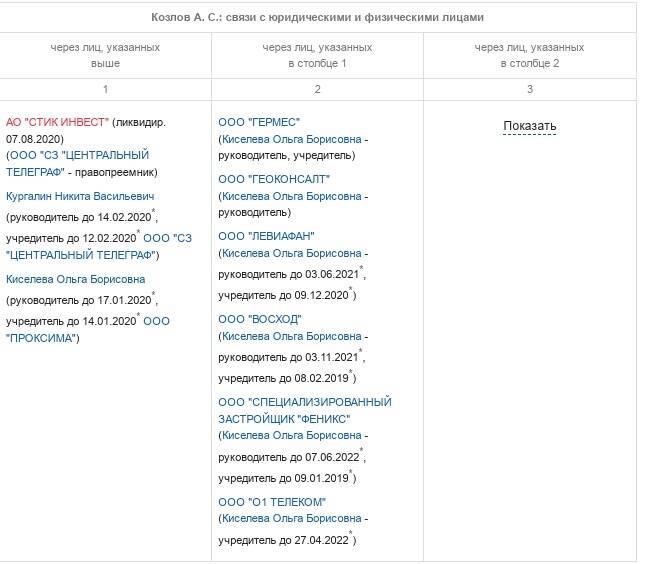647x564 pixels.
Task: Open the ООО "ГЕОКОНСАЛТ" company link
Action: coord(273,179)
